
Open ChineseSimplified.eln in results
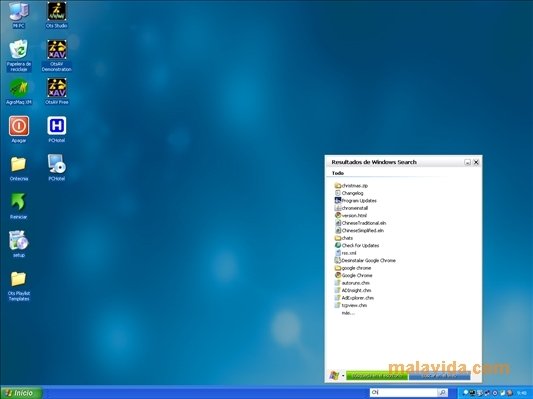(359, 230)
